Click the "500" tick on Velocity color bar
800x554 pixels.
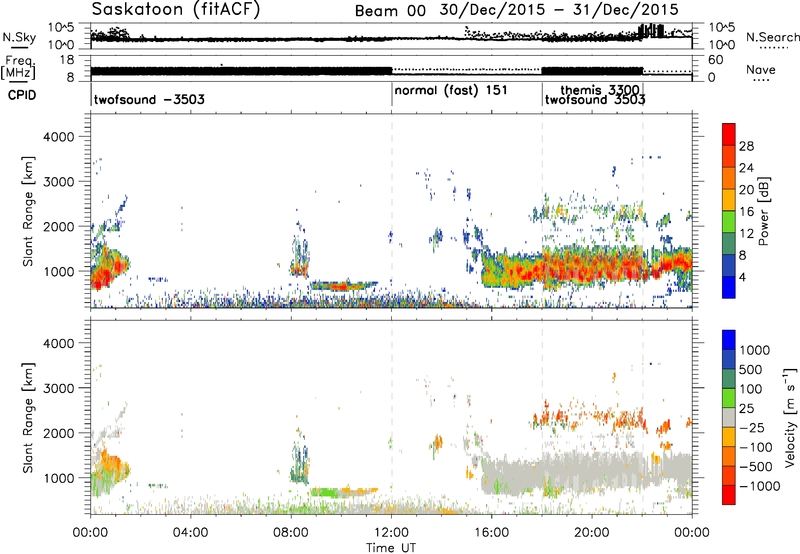point(751,369)
